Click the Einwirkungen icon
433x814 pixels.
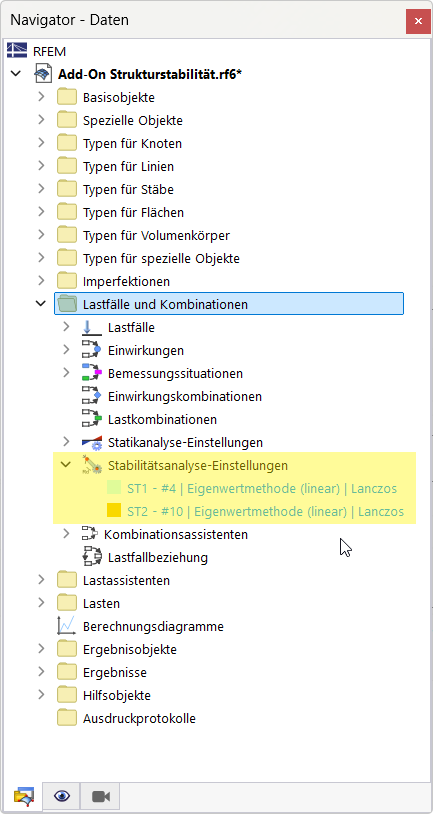tap(91, 350)
